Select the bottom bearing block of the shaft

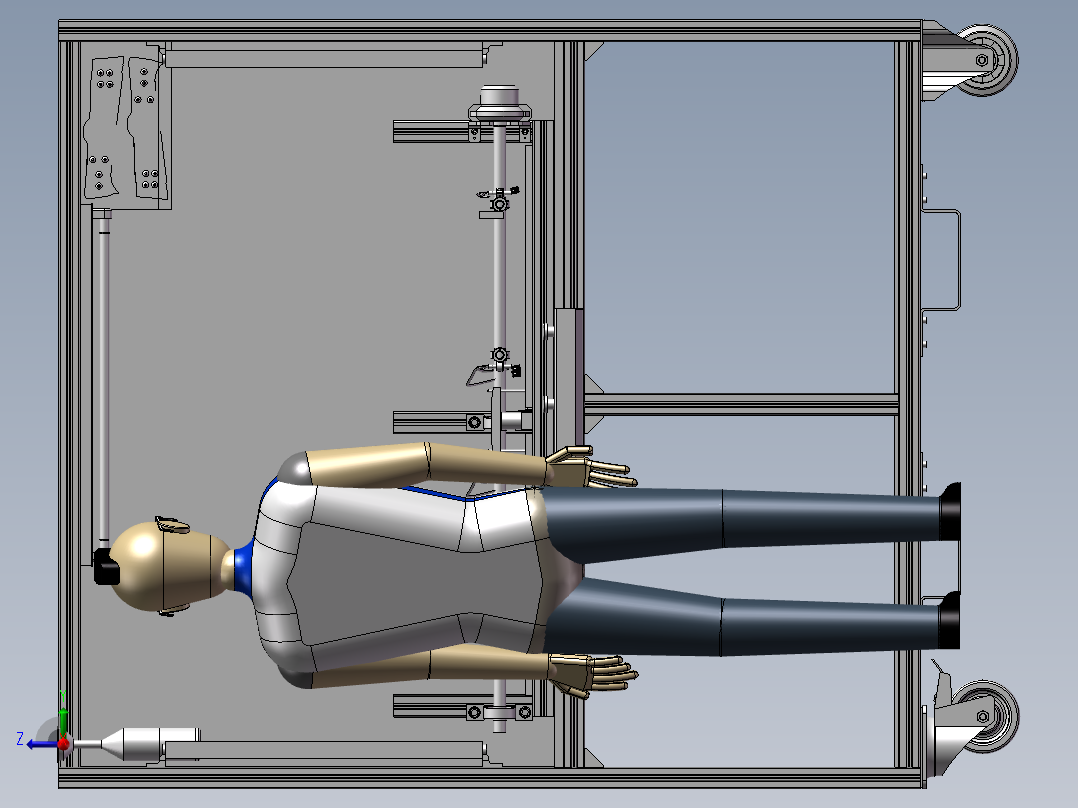(x=499, y=712)
